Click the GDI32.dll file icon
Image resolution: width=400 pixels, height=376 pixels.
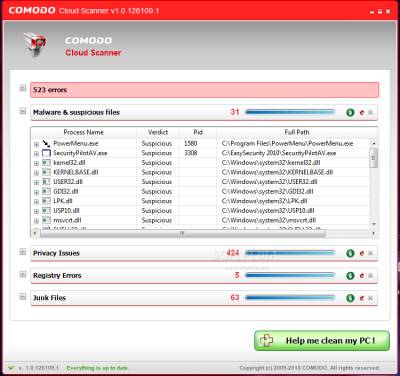[46, 192]
